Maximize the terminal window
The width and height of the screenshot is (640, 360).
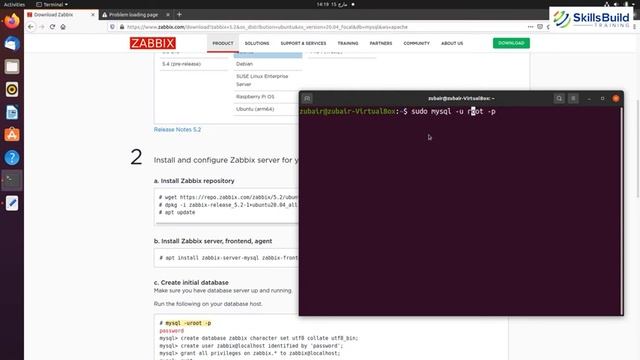click(602, 98)
